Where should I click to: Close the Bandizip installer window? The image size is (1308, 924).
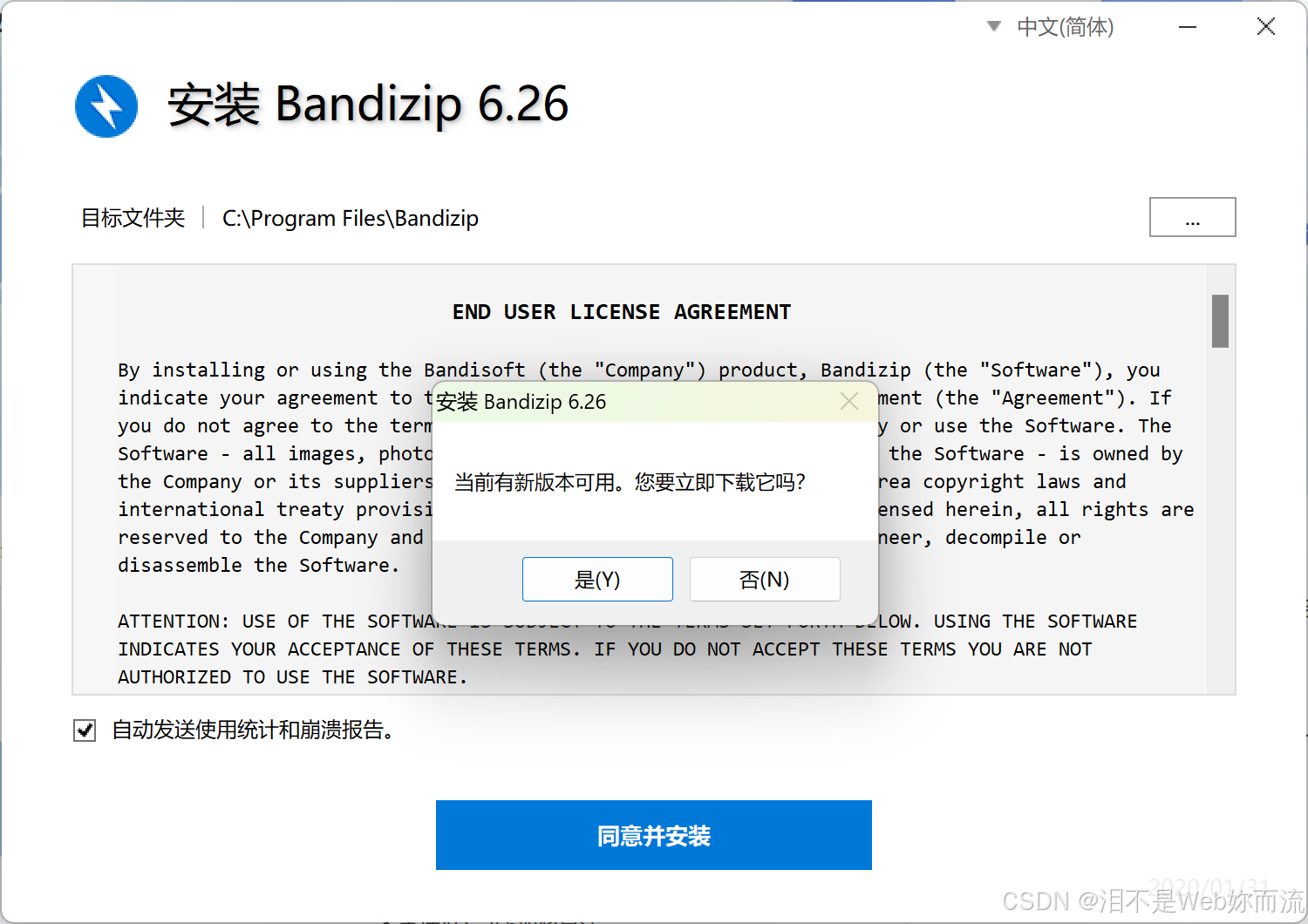(1266, 27)
